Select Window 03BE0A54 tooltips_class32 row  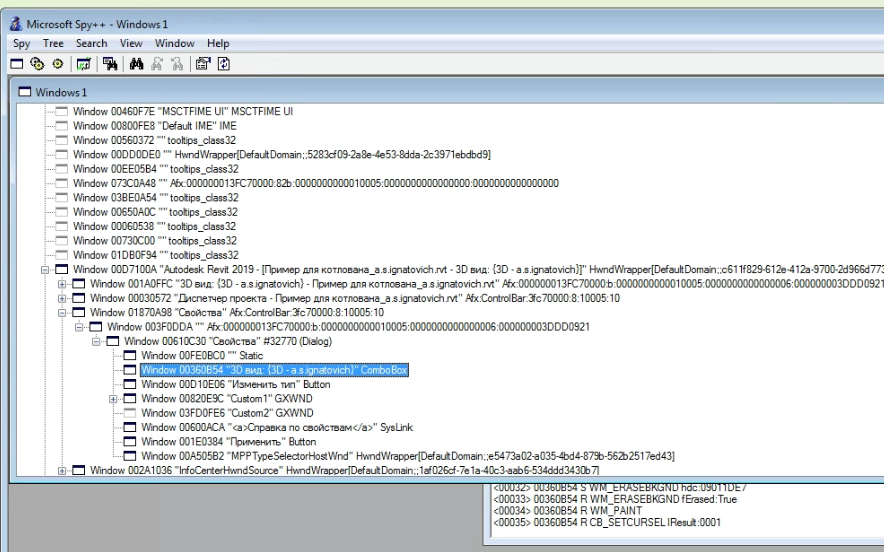pyautogui.click(x=156, y=198)
